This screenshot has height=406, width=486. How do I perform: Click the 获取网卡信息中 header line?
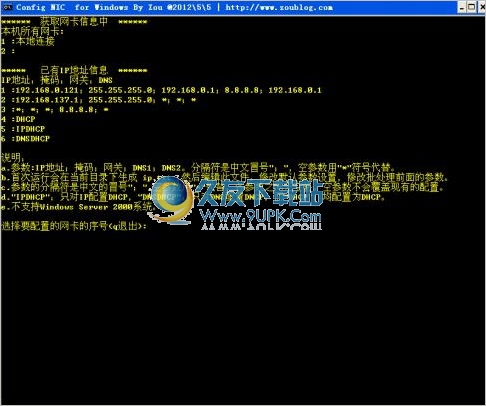[74, 22]
